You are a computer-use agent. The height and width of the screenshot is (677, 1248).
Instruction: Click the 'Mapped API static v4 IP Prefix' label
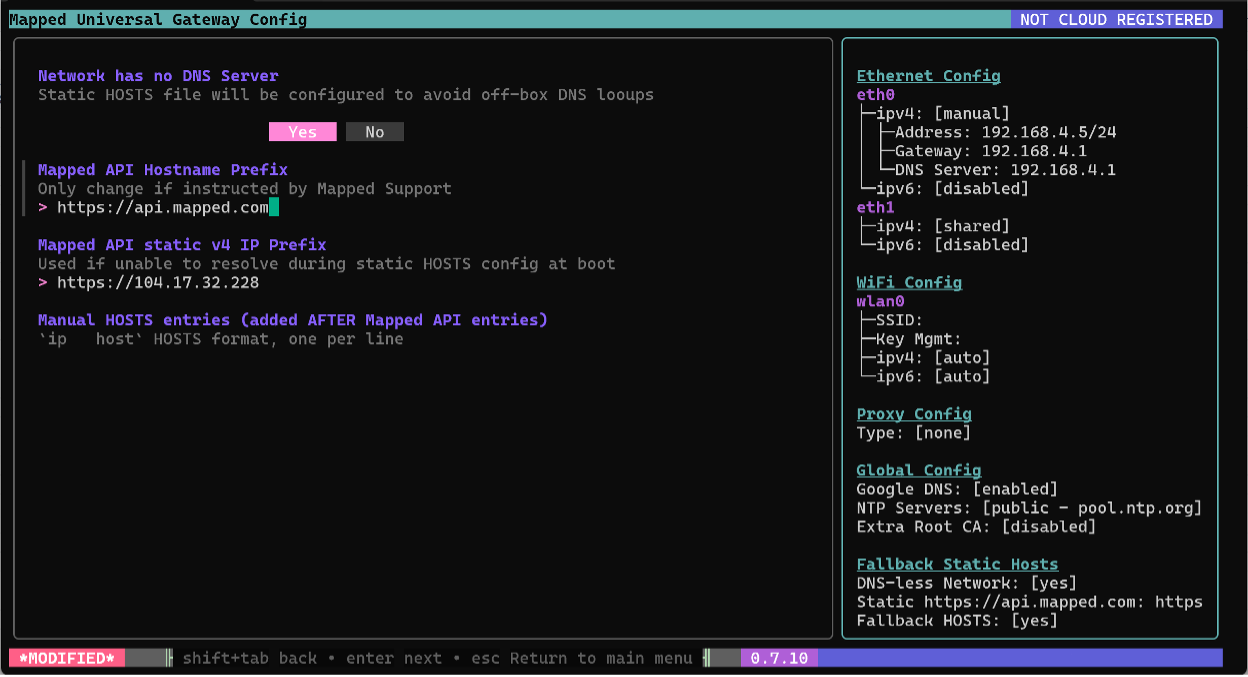point(182,245)
